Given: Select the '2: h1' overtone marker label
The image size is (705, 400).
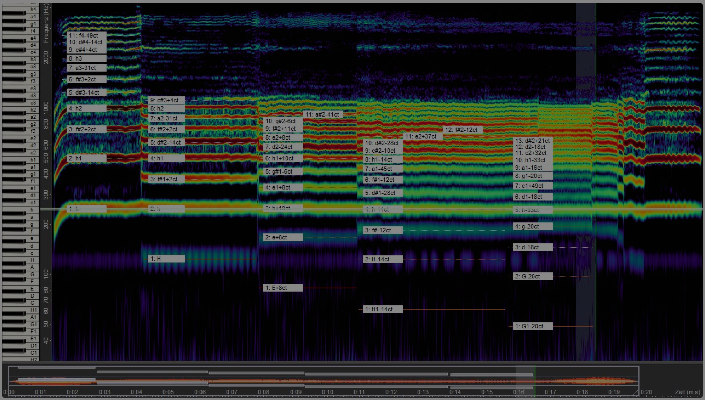Looking at the screenshot, I should (86, 158).
